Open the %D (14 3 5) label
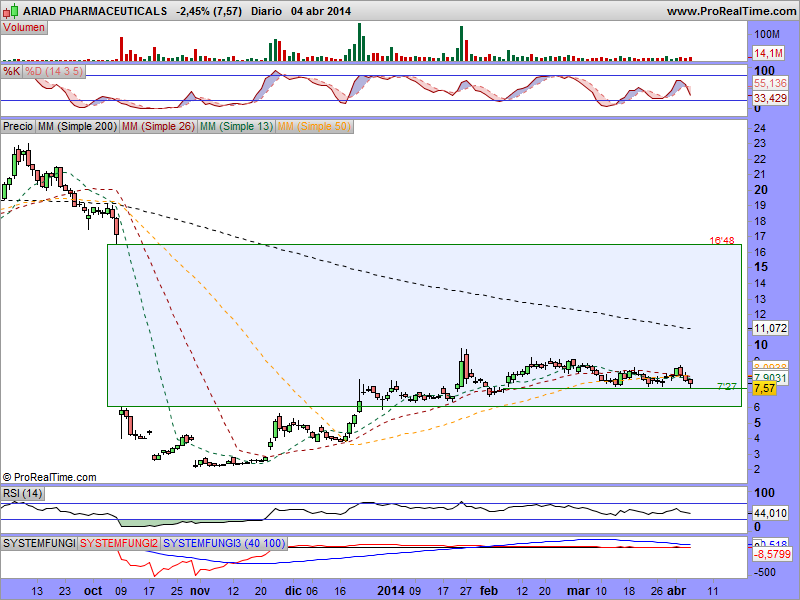 pos(54,71)
